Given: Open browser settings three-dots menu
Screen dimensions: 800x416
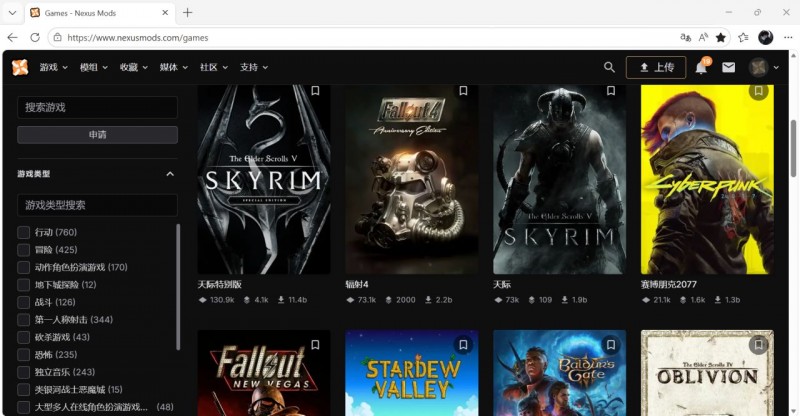Looking at the screenshot, I should (x=788, y=37).
